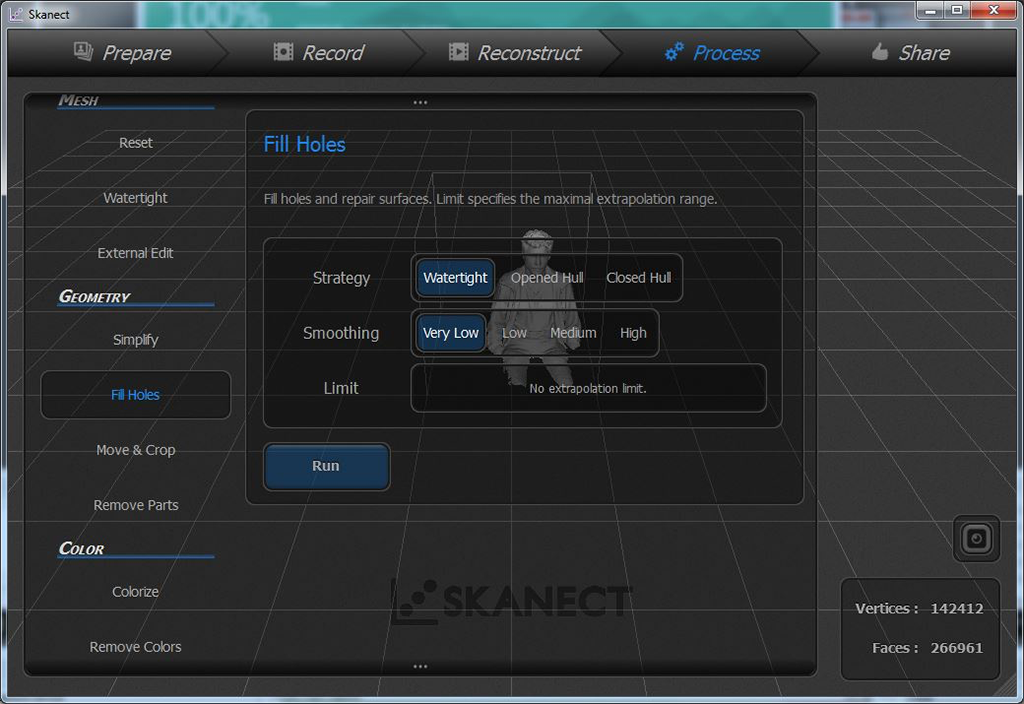This screenshot has height=704, width=1024.
Task: Select Closed Hull strategy
Action: tap(638, 278)
